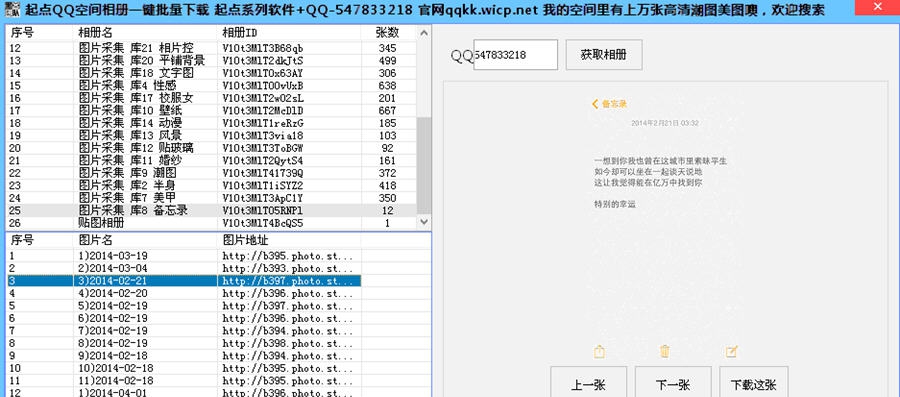
Task: Select album 图片采集 库21 相片控
Action: point(136,48)
